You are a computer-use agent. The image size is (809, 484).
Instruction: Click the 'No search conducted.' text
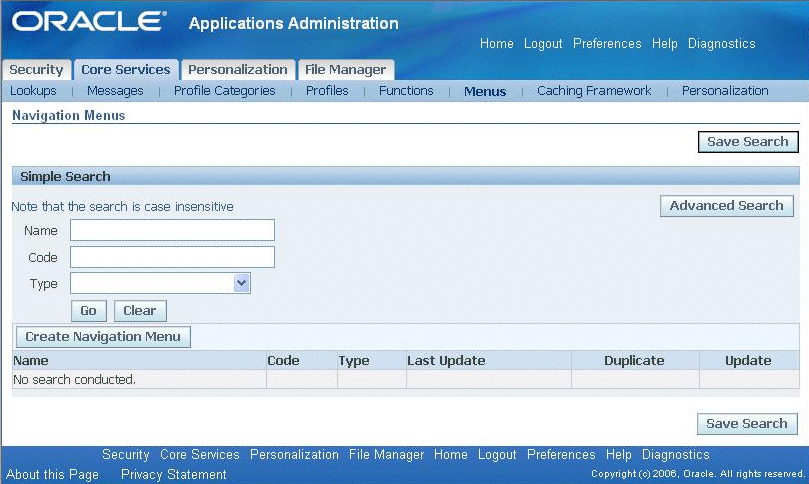point(74,380)
